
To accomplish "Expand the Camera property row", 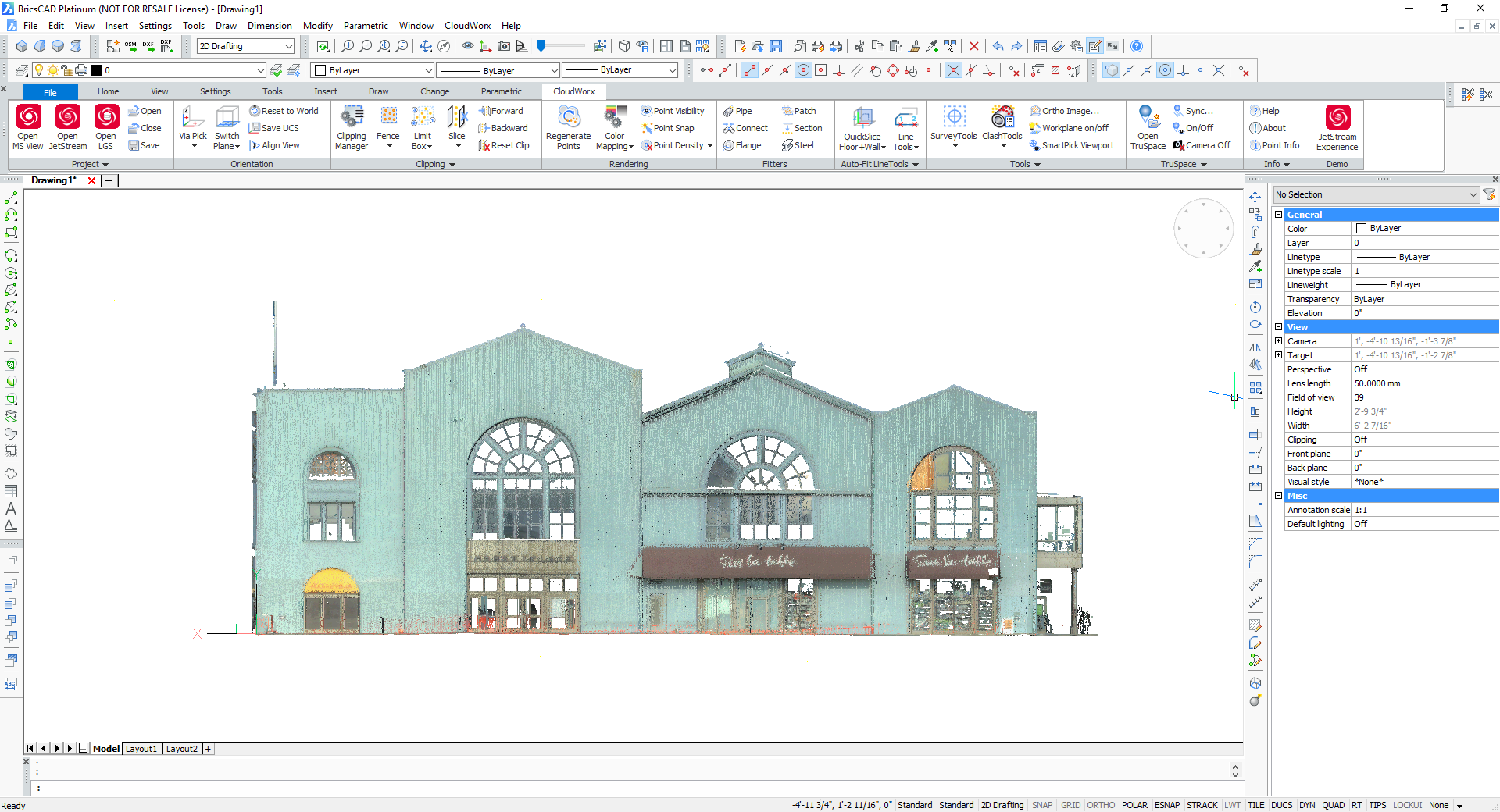I will (x=1279, y=341).
